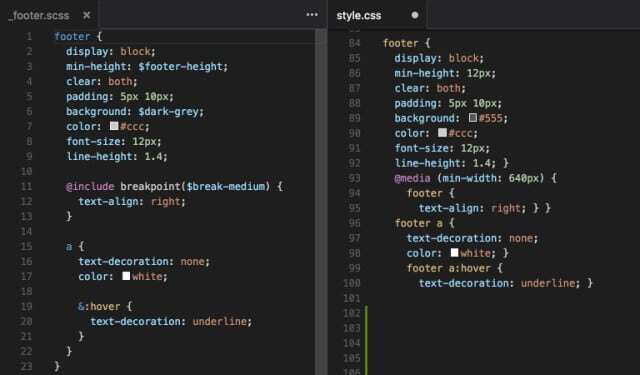Image resolution: width=640 pixels, height=375 pixels.
Task: Click the @include keyword
Action: pyautogui.click(x=90, y=186)
